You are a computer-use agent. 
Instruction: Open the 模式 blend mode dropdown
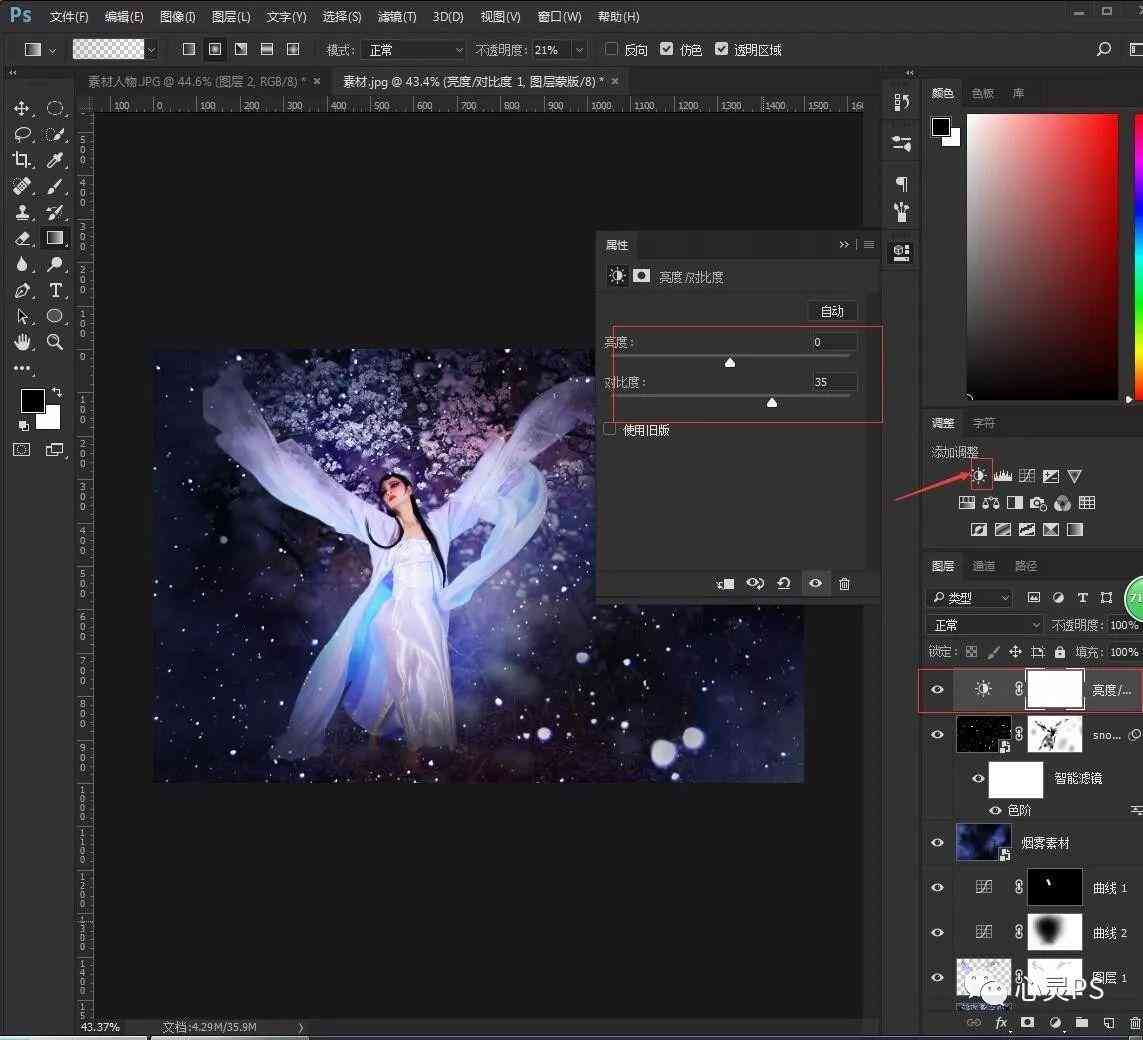tap(413, 50)
